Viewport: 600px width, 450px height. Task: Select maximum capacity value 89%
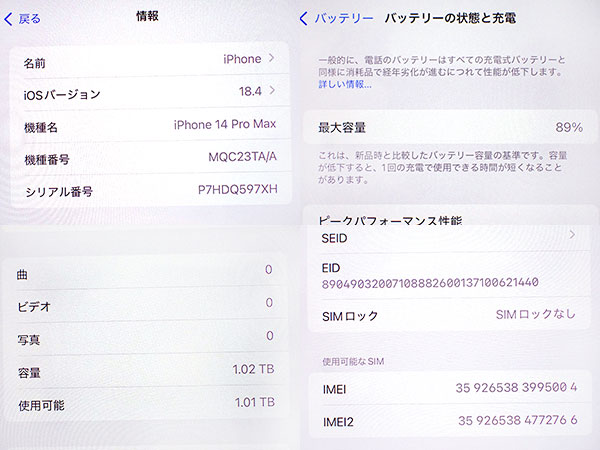click(x=569, y=127)
